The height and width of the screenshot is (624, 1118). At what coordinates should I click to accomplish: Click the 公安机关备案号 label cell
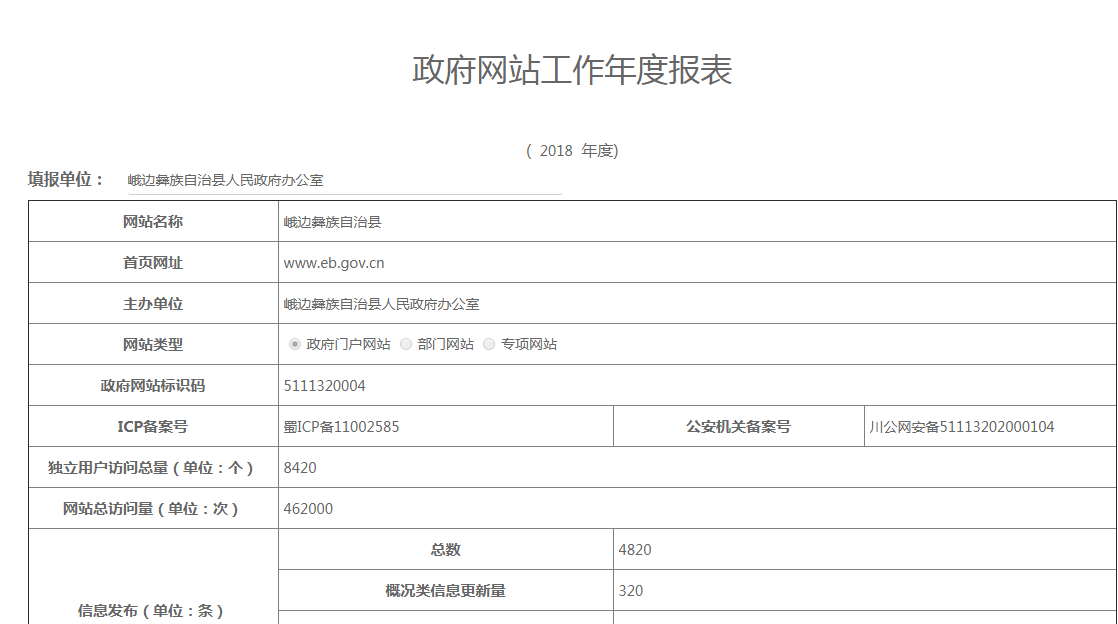pyautogui.click(x=738, y=427)
